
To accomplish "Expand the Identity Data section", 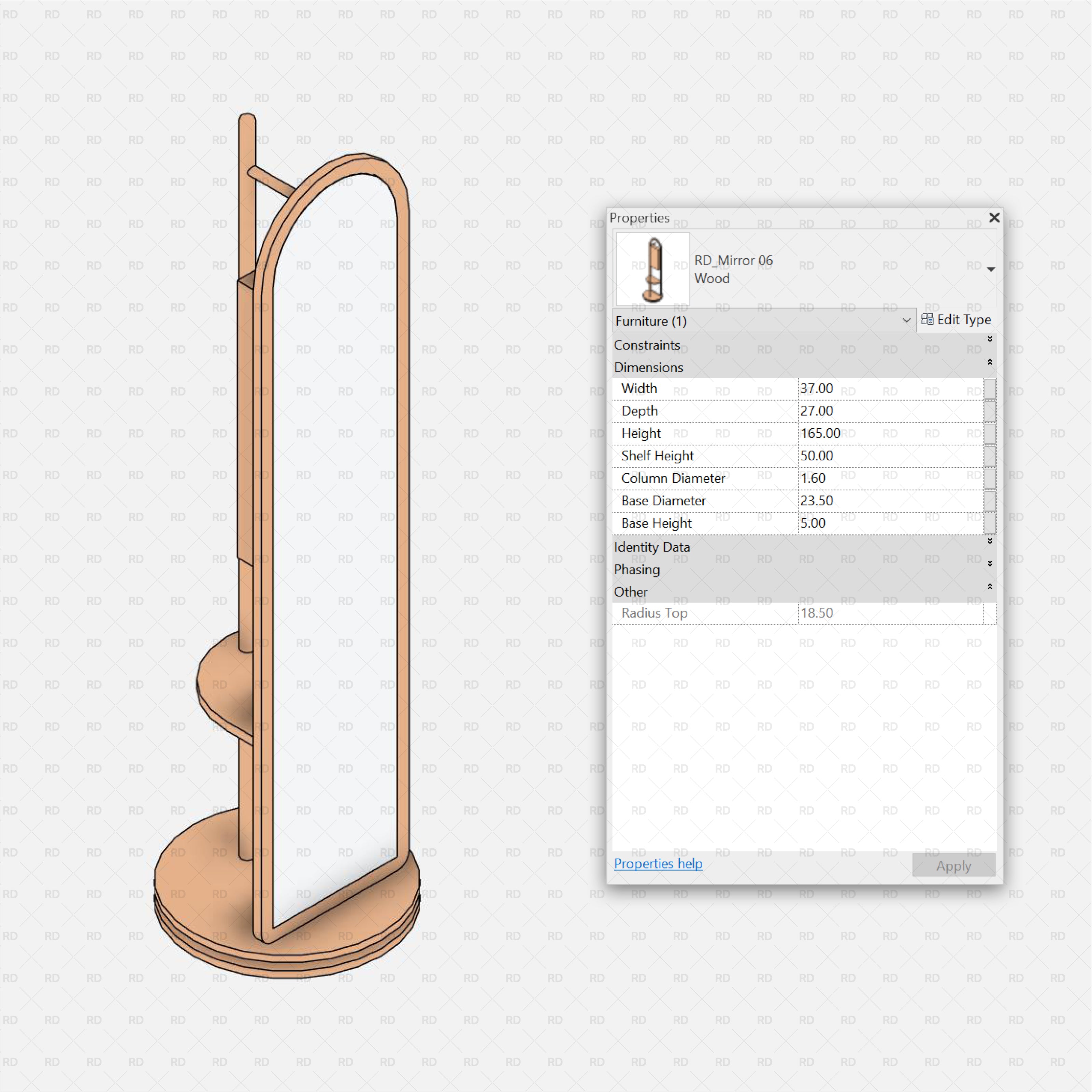I will pos(989,542).
